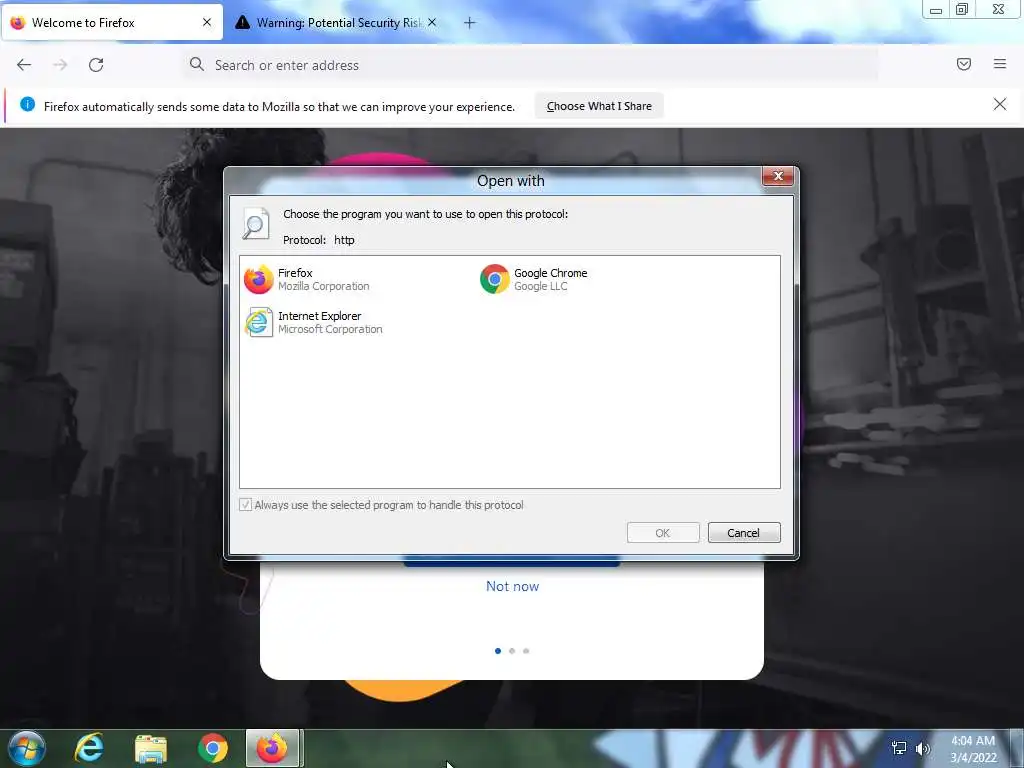This screenshot has height=768, width=1024.
Task: Switch to the Warning: Potential Security Risk tab
Action: click(x=338, y=23)
